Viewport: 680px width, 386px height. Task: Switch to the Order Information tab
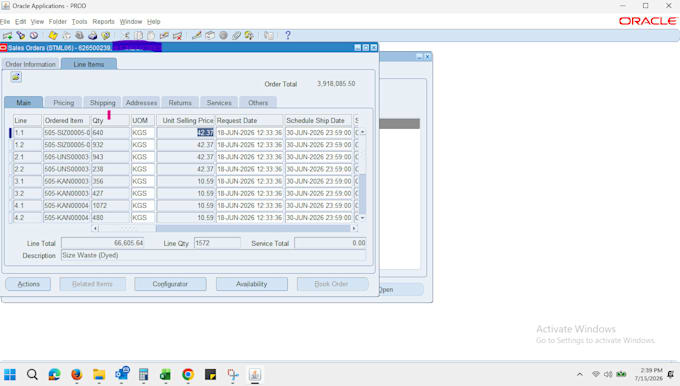coord(30,64)
